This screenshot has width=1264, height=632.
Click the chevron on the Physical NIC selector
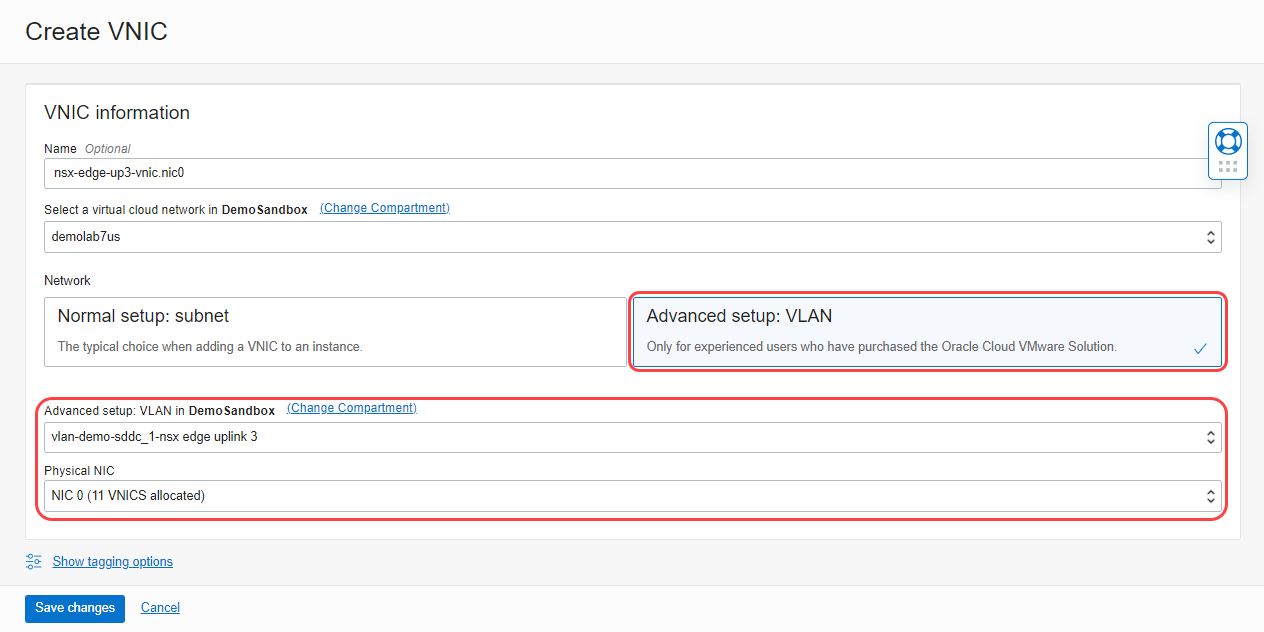pyautogui.click(x=1210, y=495)
